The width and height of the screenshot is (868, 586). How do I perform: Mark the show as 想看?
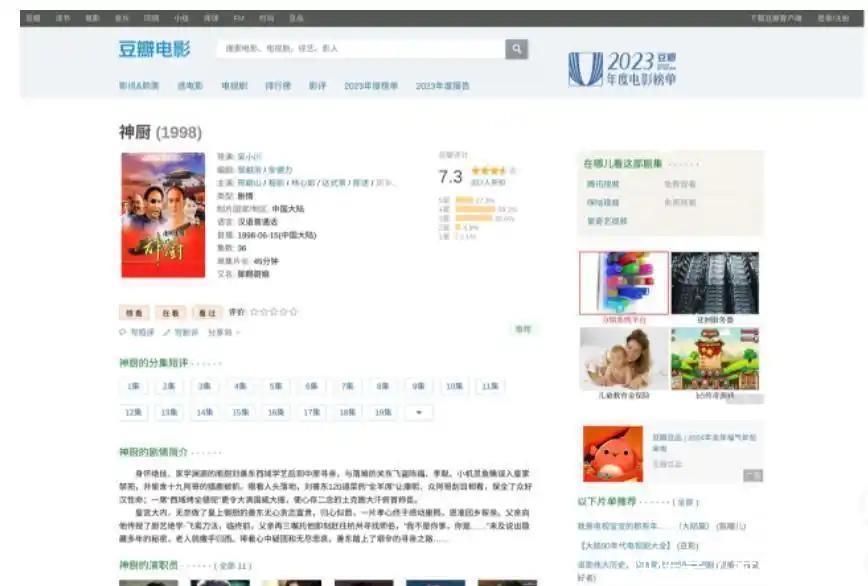(x=133, y=312)
